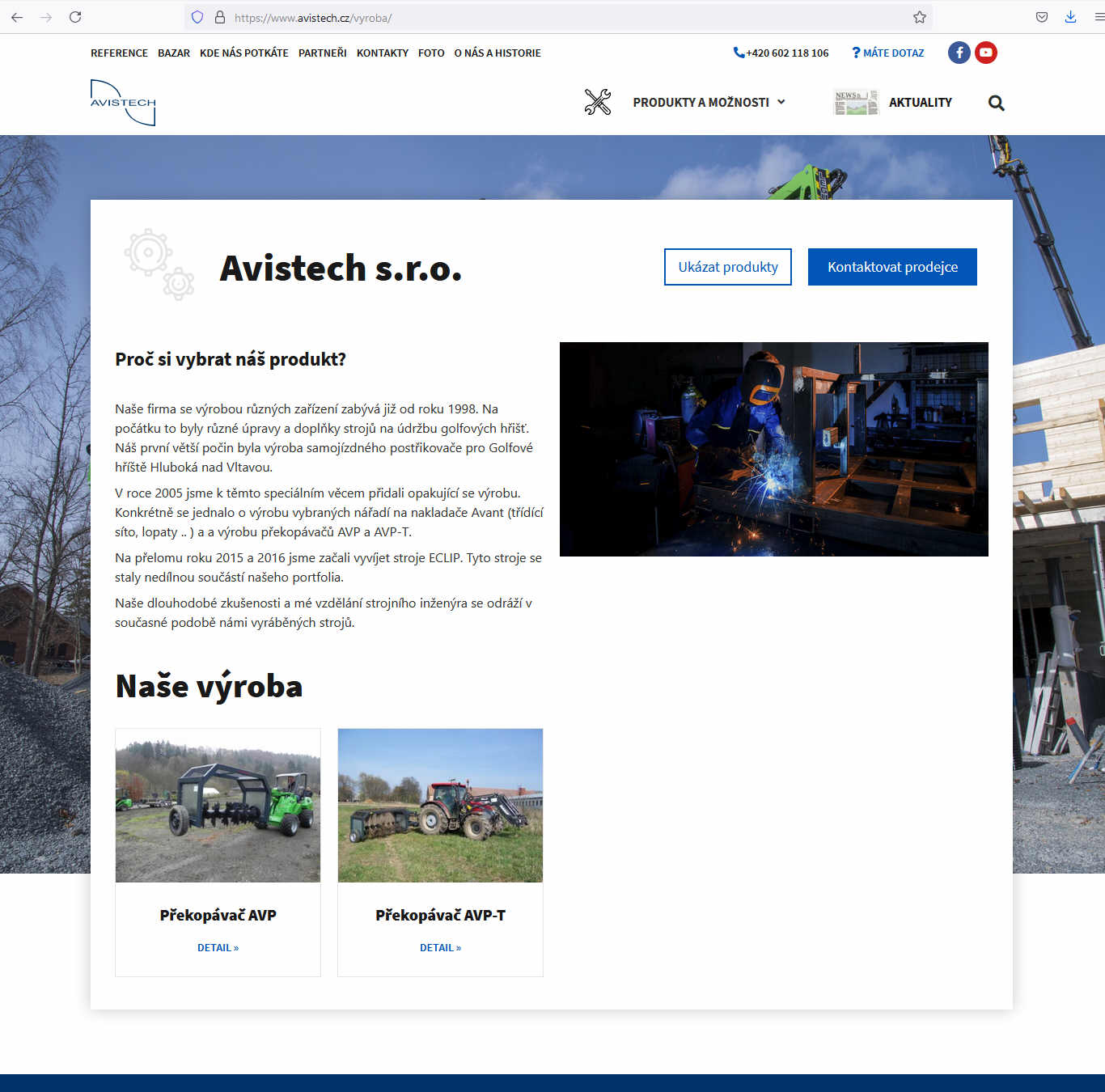The height and width of the screenshot is (1092, 1105).
Task: Click the question mark icon
Action: [x=856, y=53]
